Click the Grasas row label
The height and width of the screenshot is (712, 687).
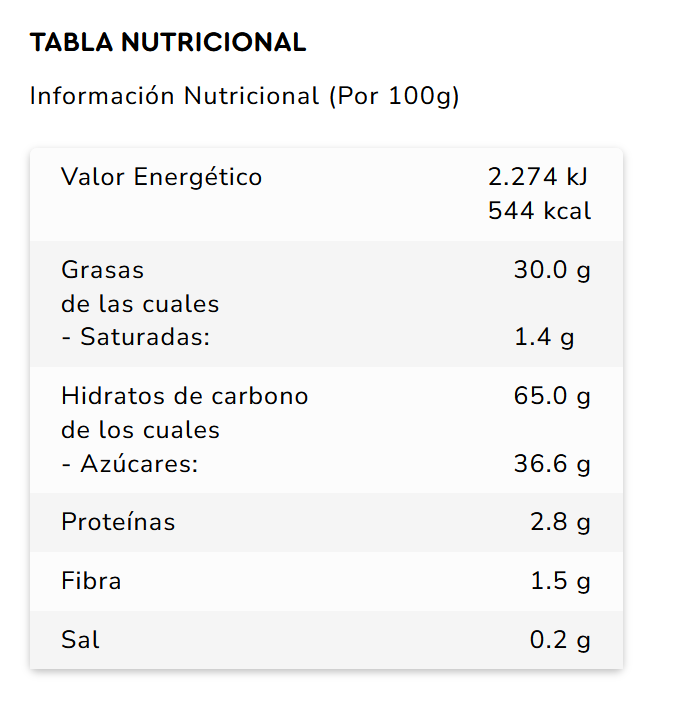tap(103, 270)
